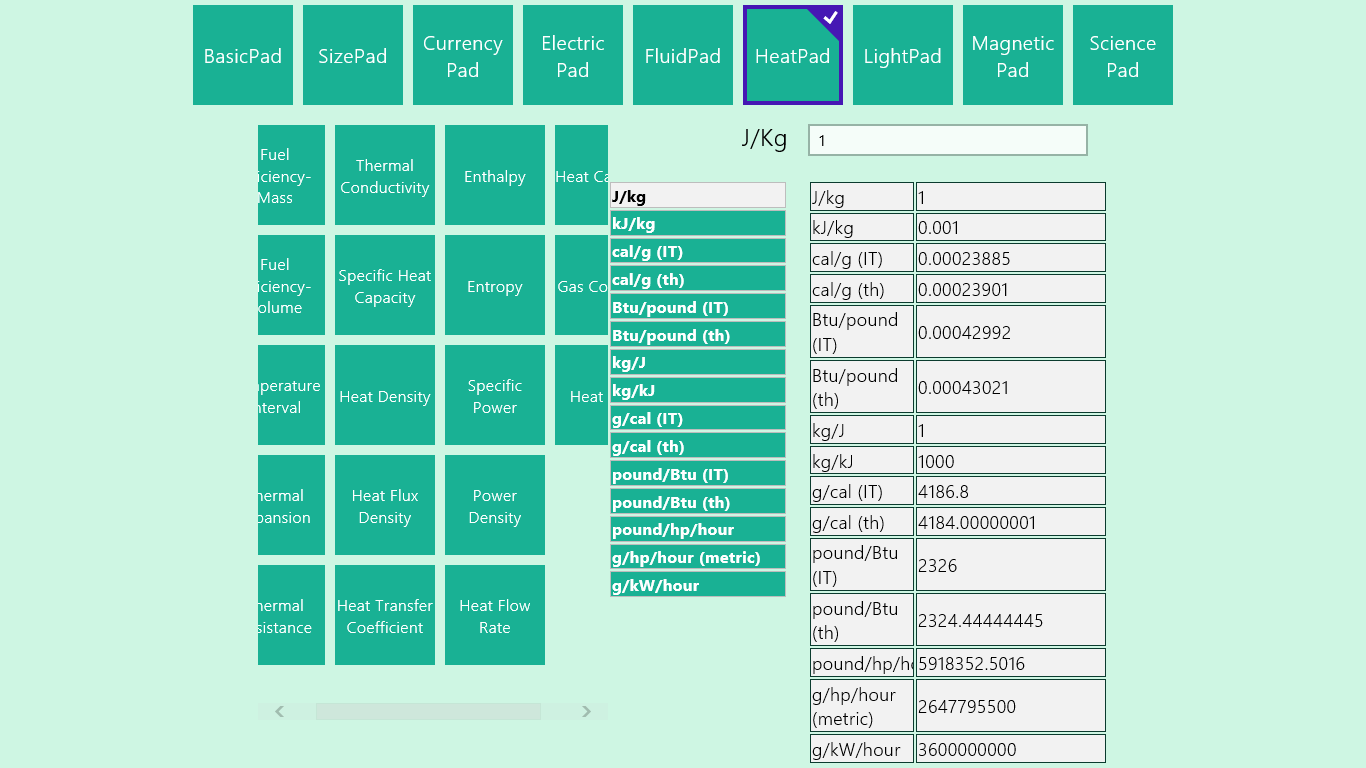Switch to the BasicPad tab
The image size is (1366, 768).
(x=243, y=55)
